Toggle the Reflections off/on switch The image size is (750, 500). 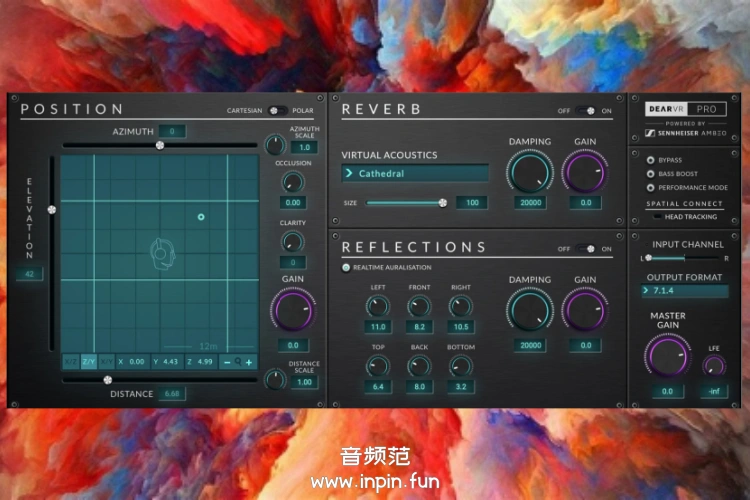pyautogui.click(x=585, y=248)
